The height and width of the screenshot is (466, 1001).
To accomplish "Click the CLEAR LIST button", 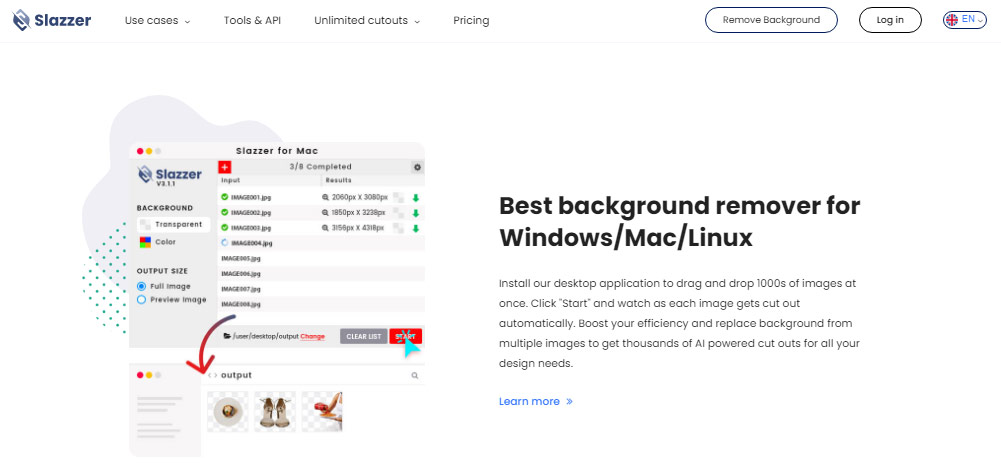I will click(x=363, y=336).
